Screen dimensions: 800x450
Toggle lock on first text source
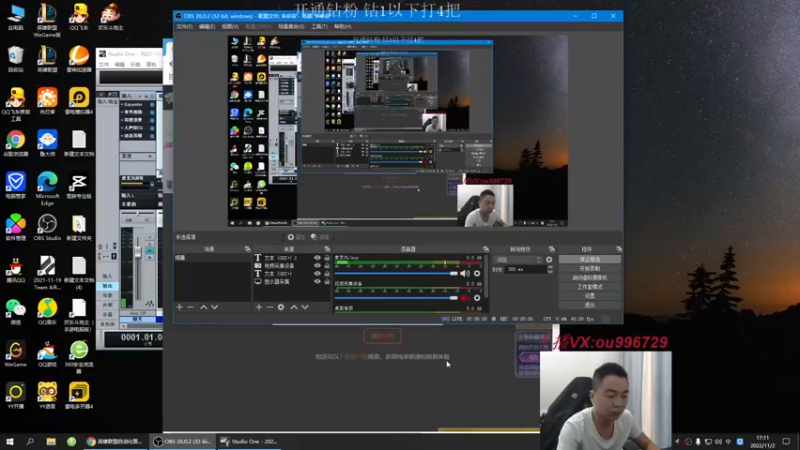[327, 258]
